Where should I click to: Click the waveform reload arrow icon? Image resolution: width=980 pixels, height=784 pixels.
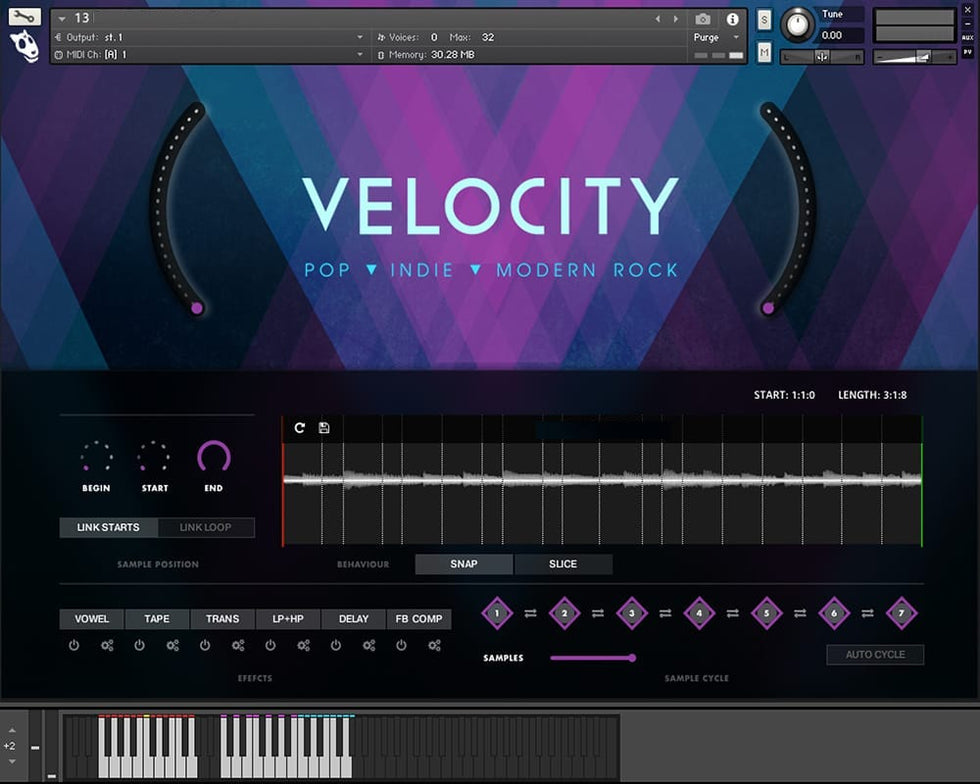pos(299,428)
